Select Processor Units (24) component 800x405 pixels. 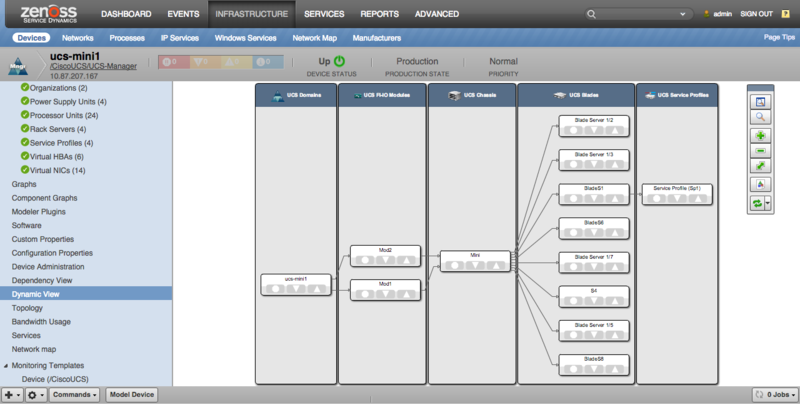tap(64, 115)
